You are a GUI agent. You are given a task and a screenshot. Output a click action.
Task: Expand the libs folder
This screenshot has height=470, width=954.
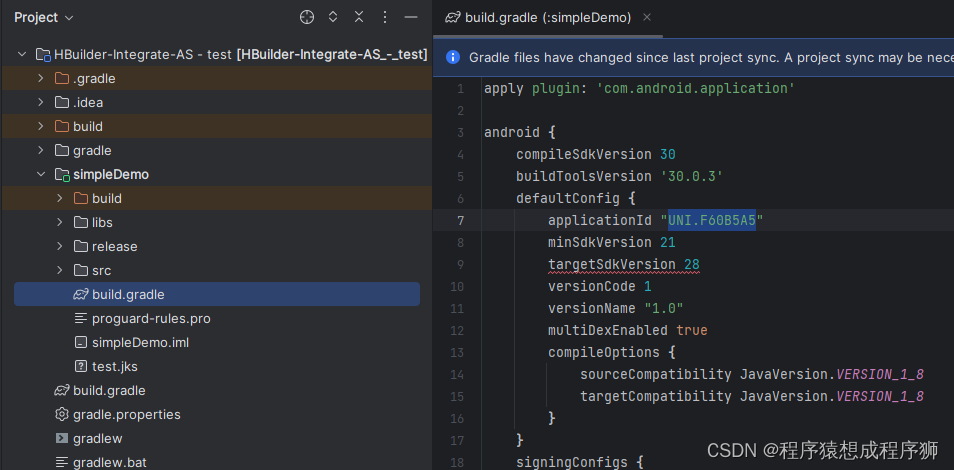(x=60, y=222)
